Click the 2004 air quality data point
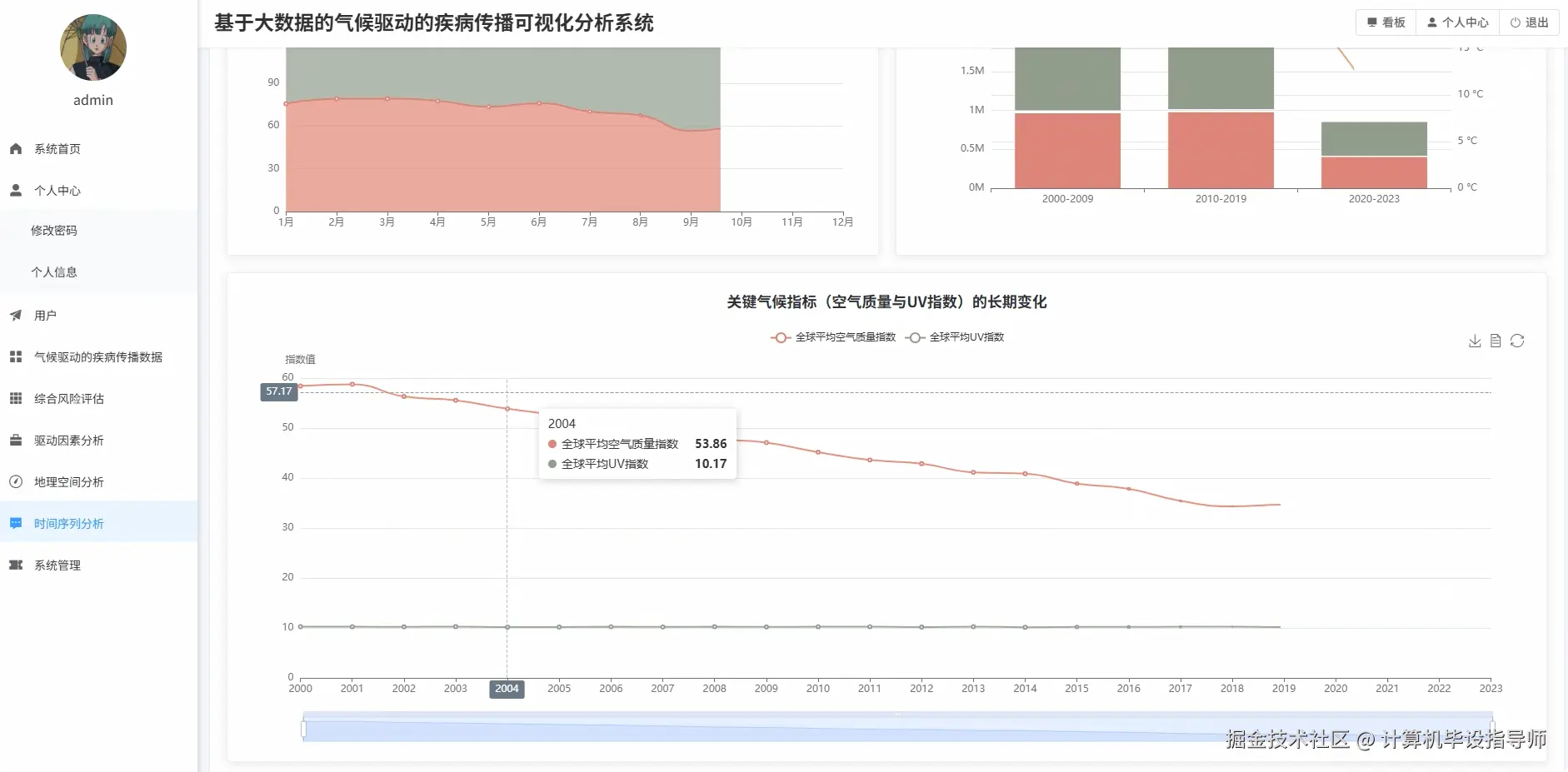 [x=507, y=409]
